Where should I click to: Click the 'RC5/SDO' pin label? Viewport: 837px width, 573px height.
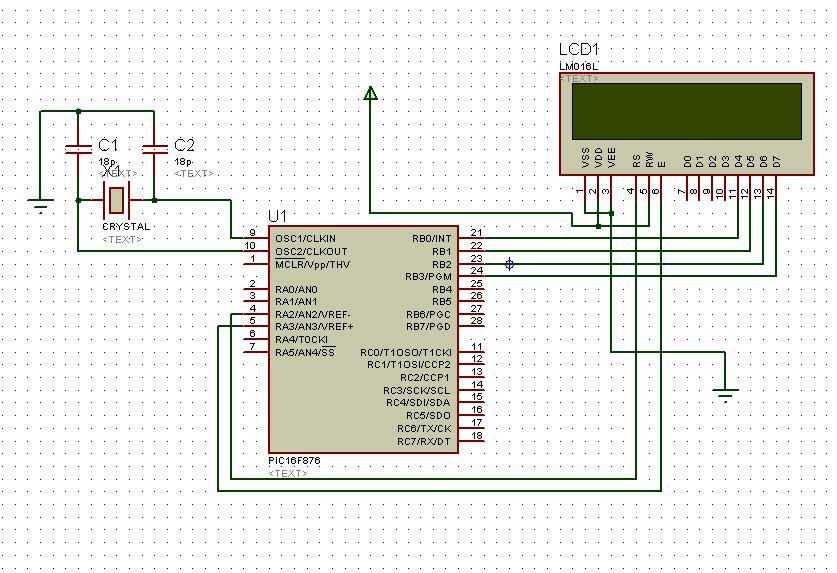pyautogui.click(x=429, y=415)
